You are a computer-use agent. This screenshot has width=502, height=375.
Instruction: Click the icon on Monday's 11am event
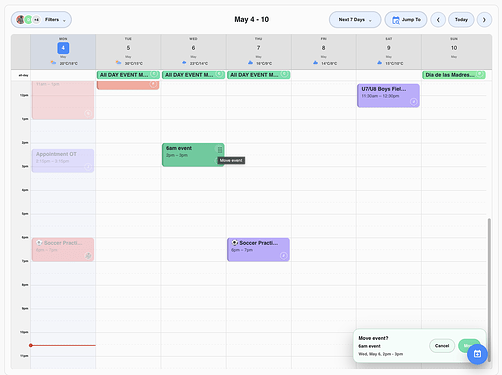point(88,113)
